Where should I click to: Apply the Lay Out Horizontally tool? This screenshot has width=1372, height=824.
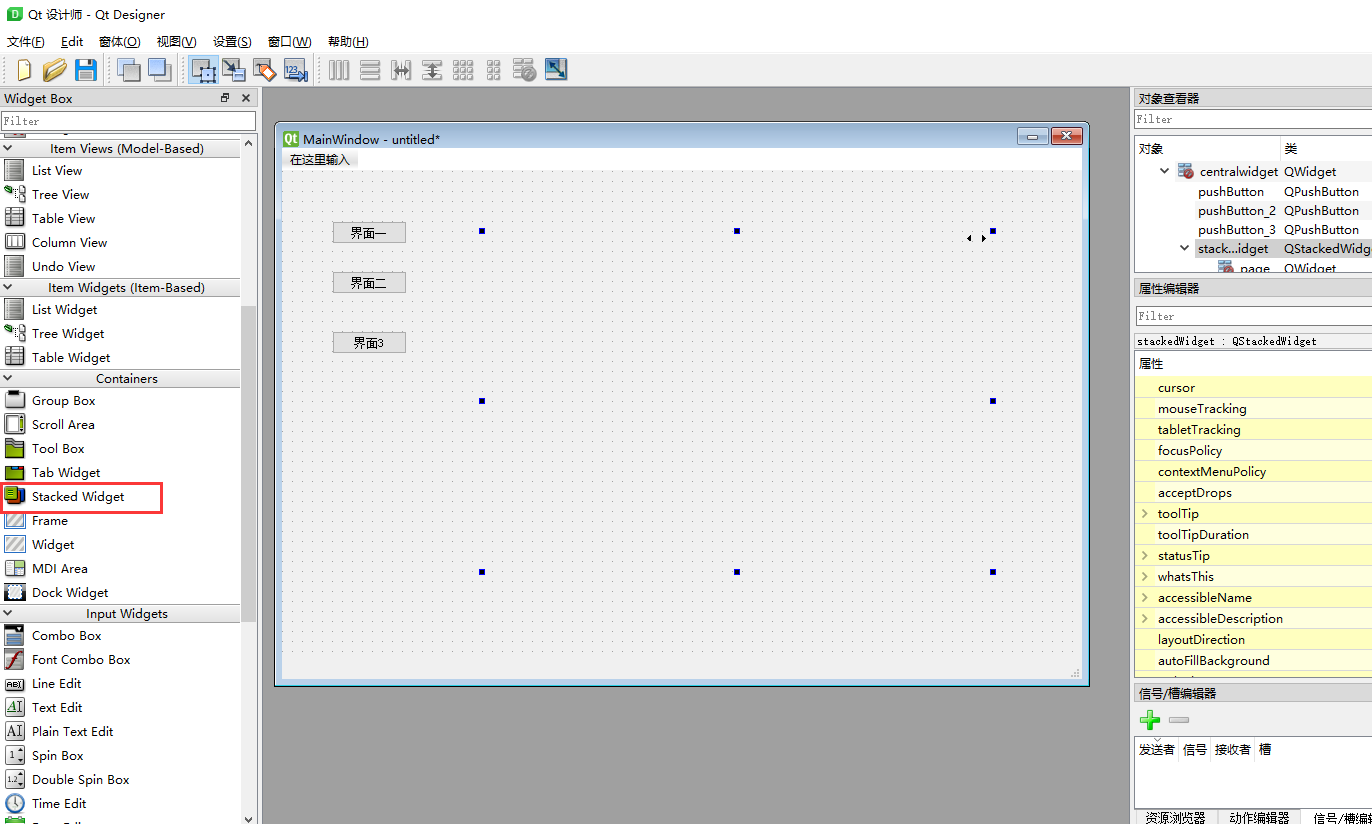pos(339,70)
